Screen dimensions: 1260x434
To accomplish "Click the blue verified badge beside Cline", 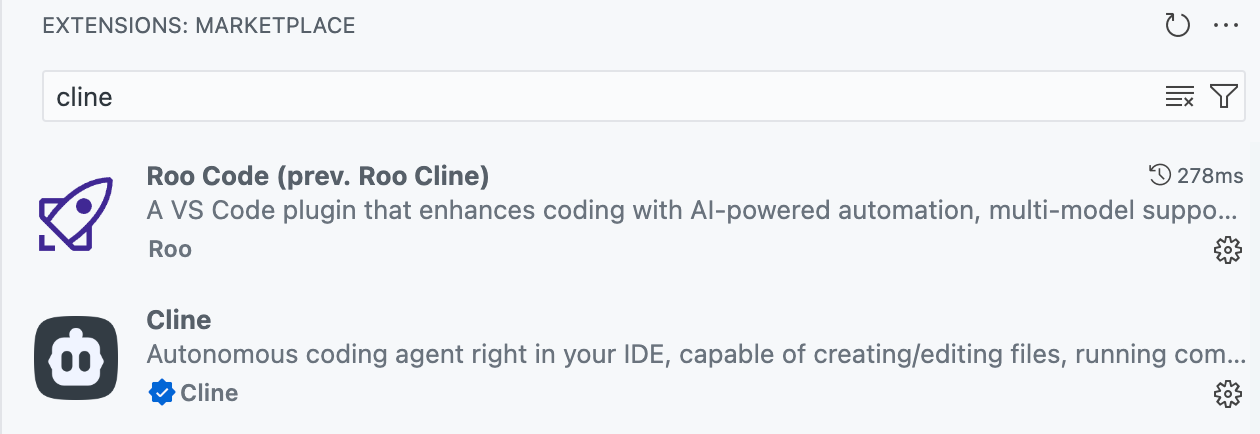I will click(x=161, y=393).
